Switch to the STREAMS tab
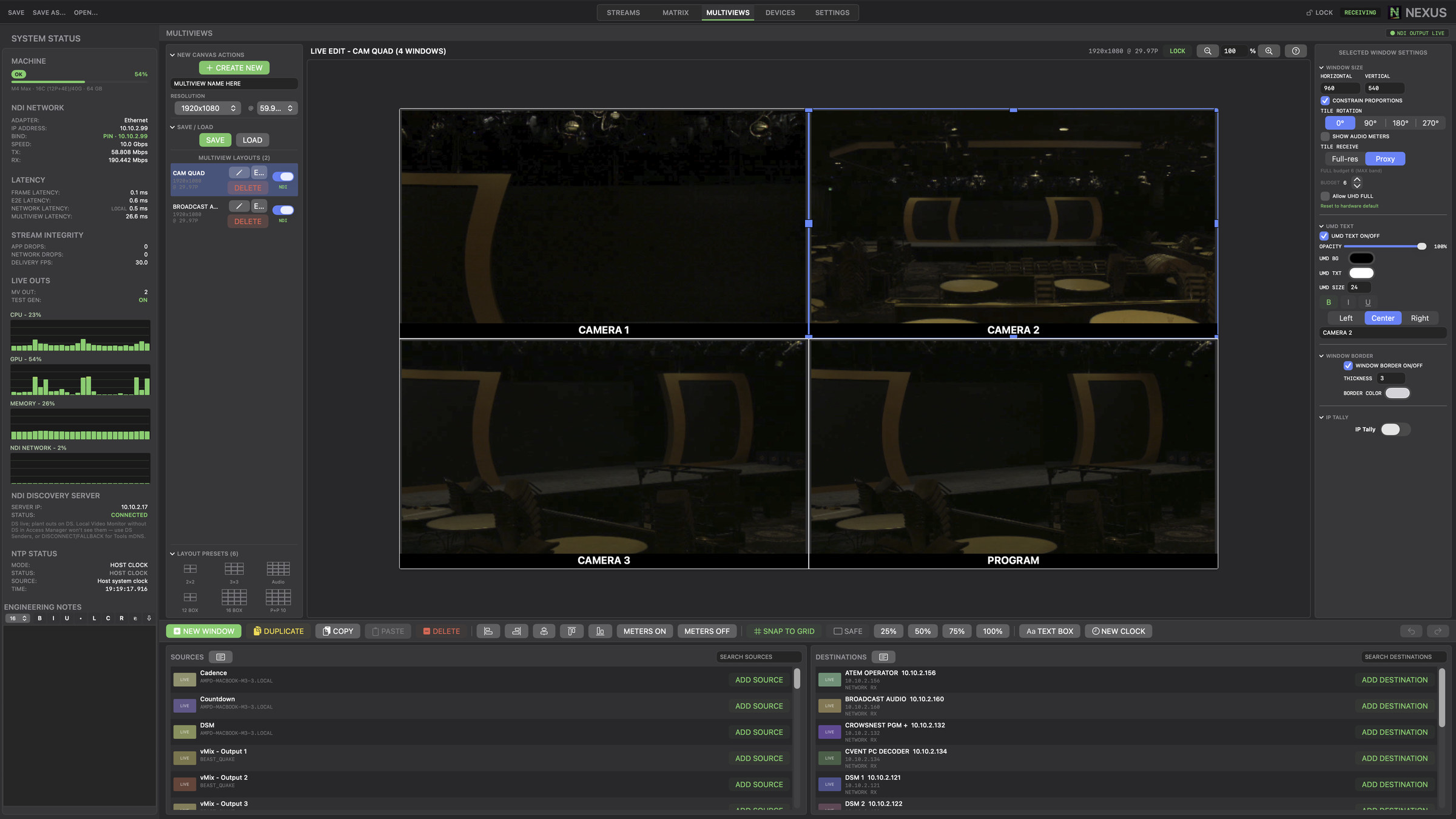The height and width of the screenshot is (819, 1456). (x=623, y=13)
